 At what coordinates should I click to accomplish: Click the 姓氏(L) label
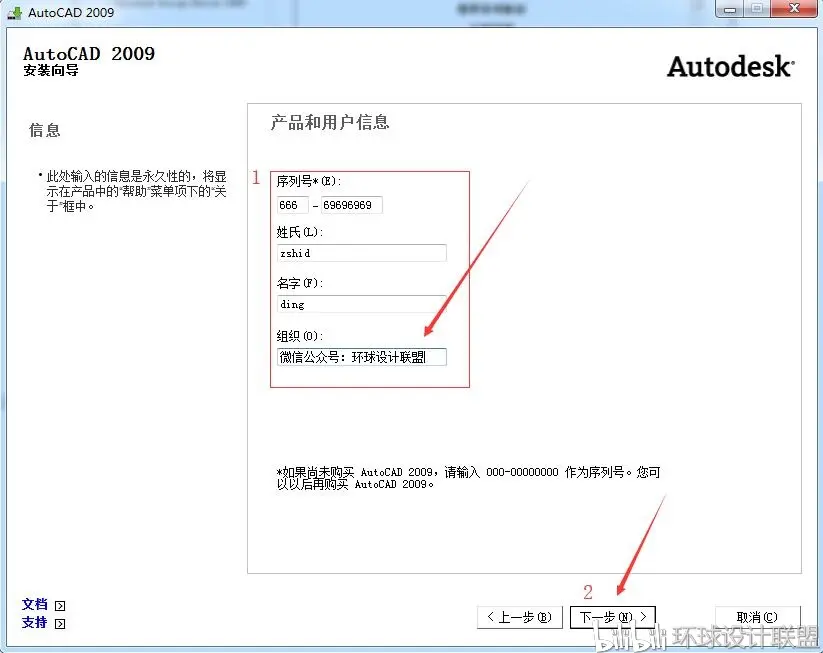click(300, 232)
